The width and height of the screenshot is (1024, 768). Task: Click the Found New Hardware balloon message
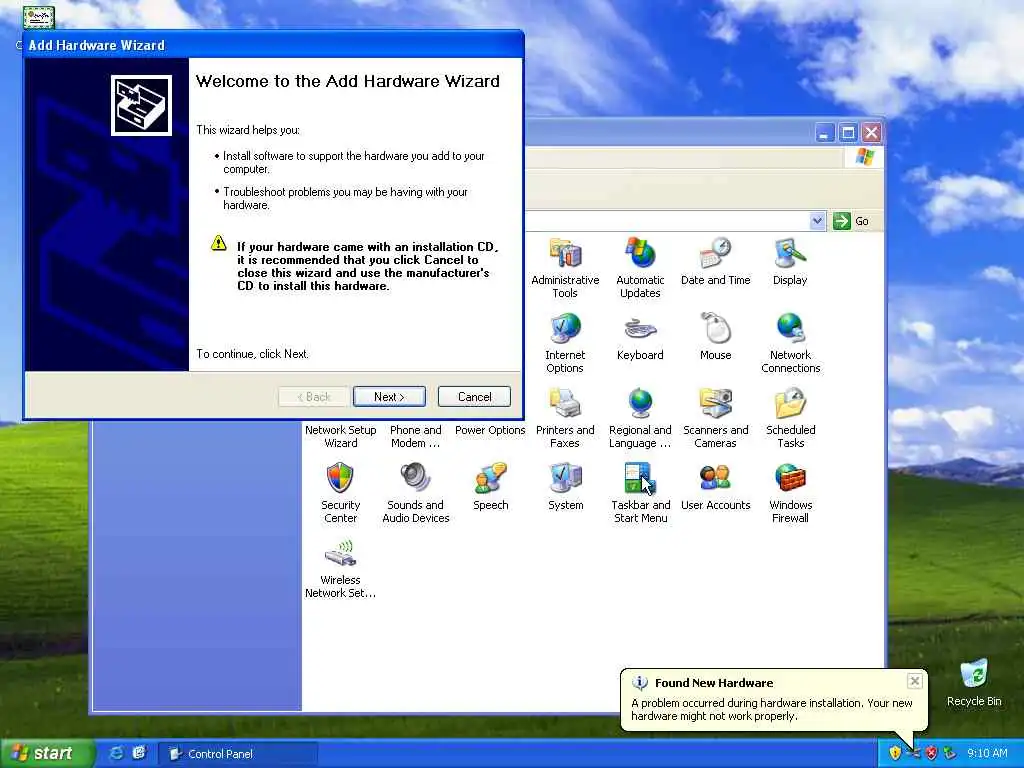771,709
